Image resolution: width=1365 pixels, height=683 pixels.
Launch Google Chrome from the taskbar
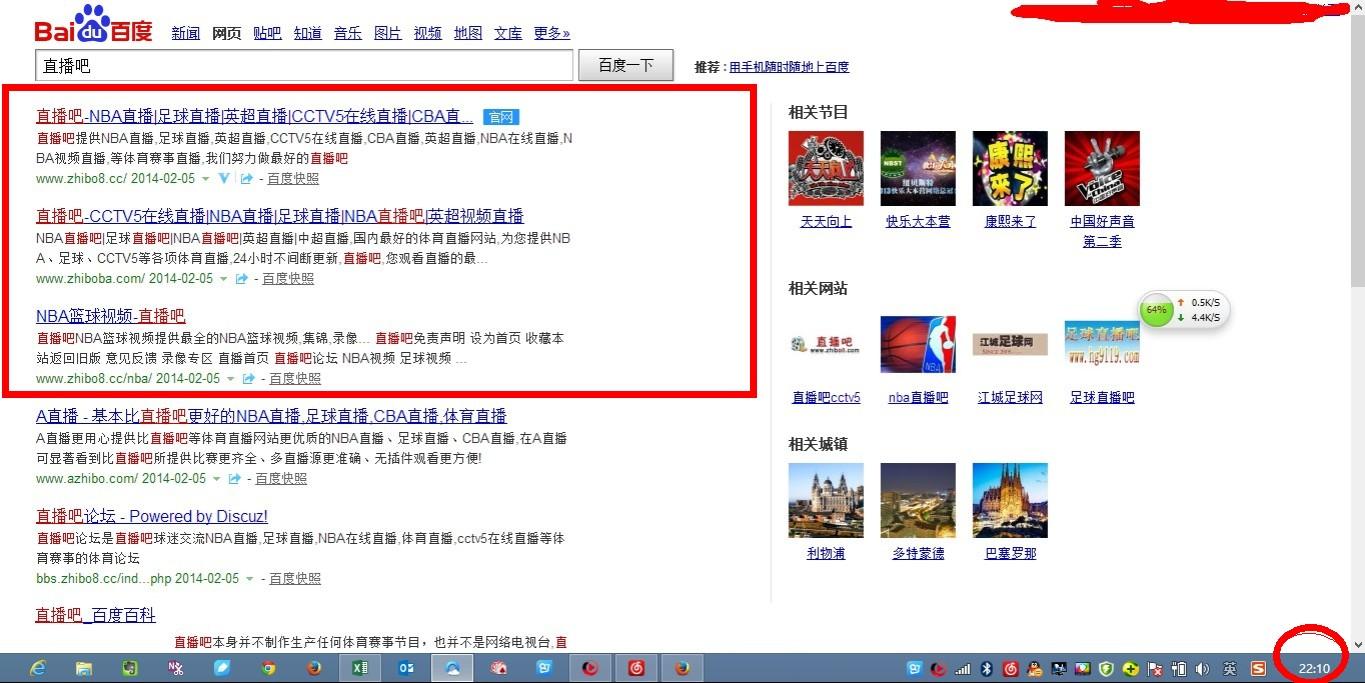click(268, 668)
